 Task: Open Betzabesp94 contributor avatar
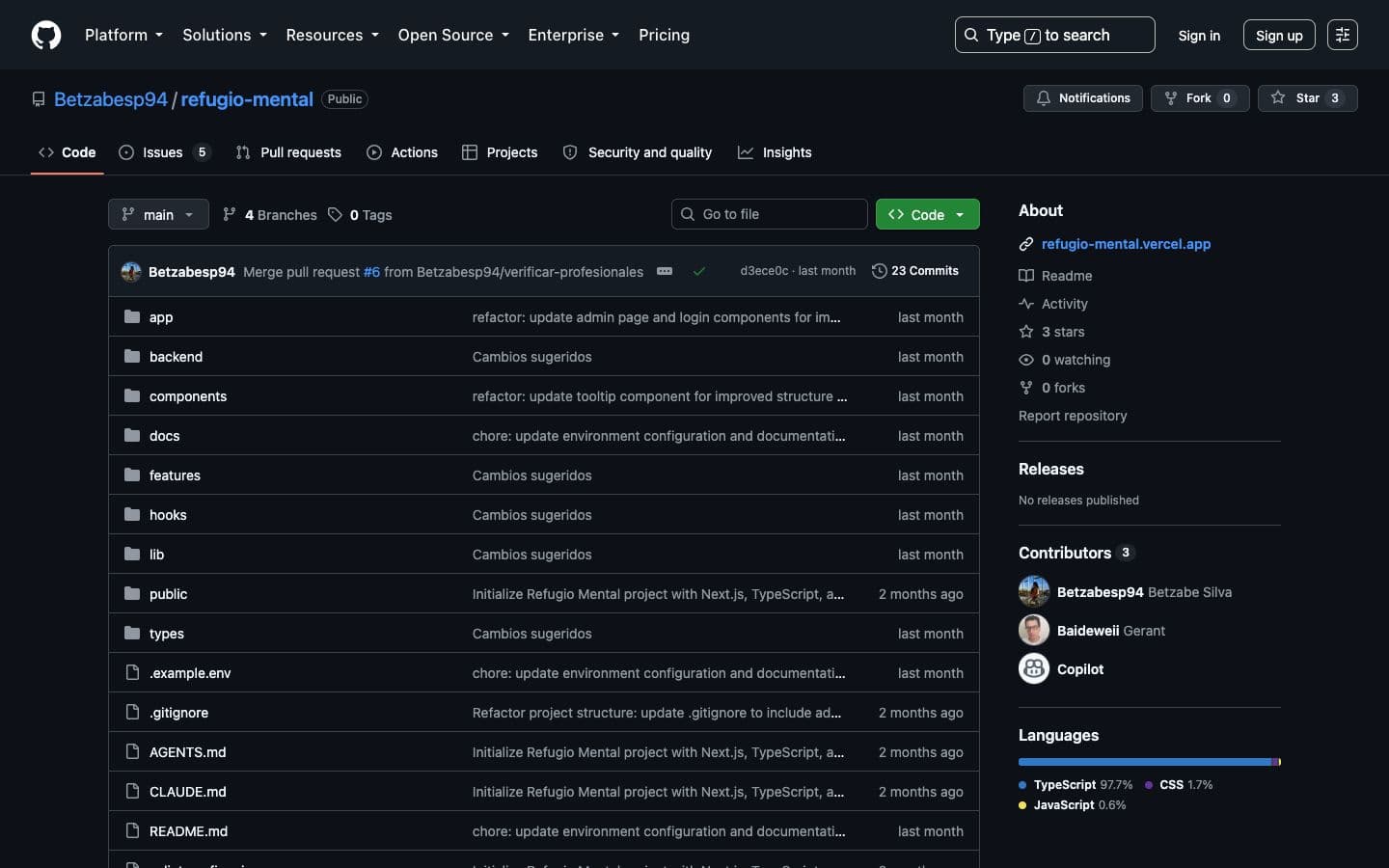coord(1034,591)
